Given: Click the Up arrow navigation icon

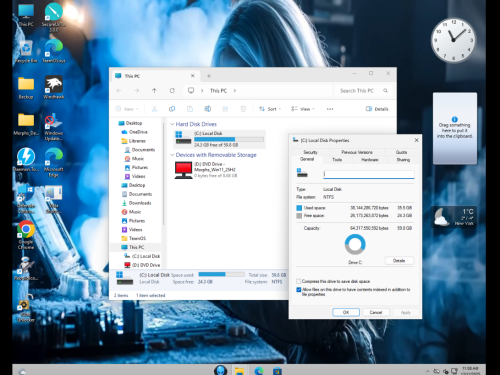Looking at the screenshot, I should point(154,90).
